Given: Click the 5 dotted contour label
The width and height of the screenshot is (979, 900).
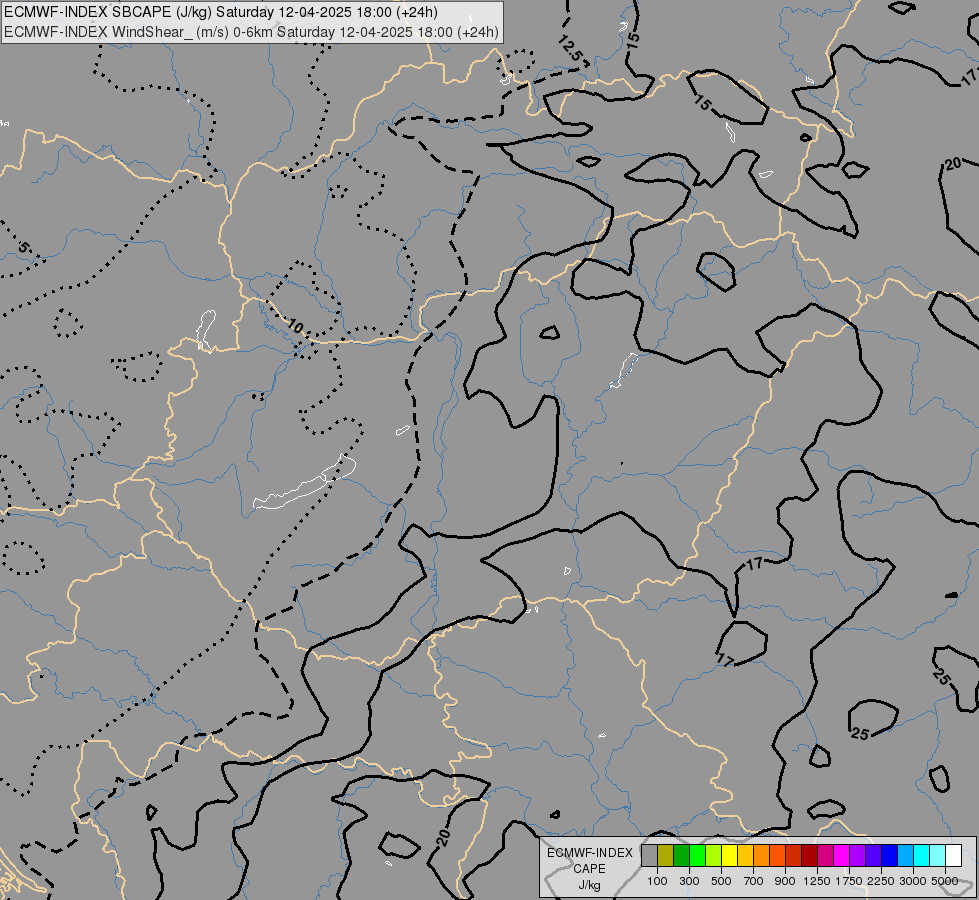Looking at the screenshot, I should tap(23, 247).
